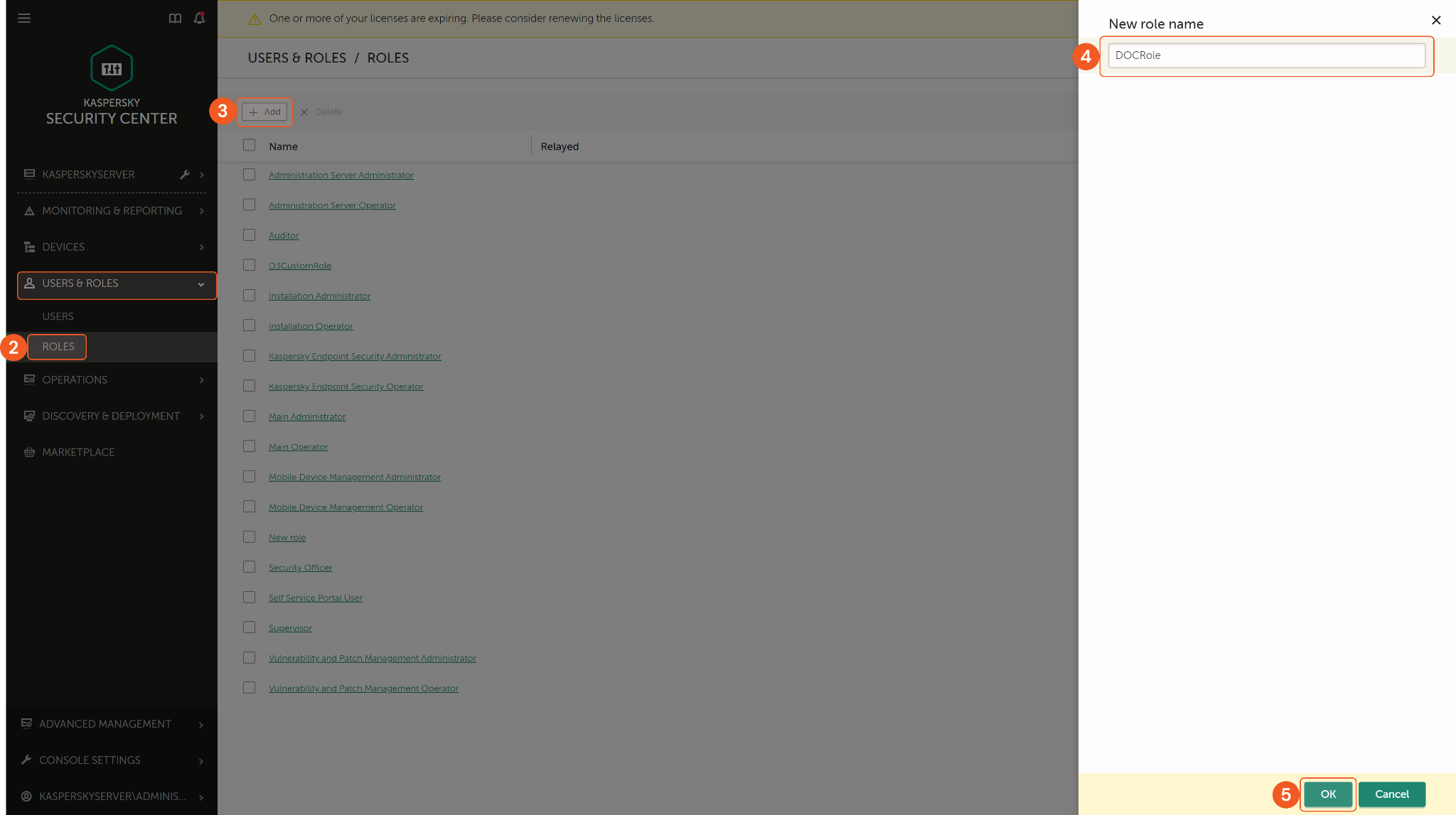The height and width of the screenshot is (815, 1456).
Task: Collapse the Users & Roles section
Action: tap(201, 284)
